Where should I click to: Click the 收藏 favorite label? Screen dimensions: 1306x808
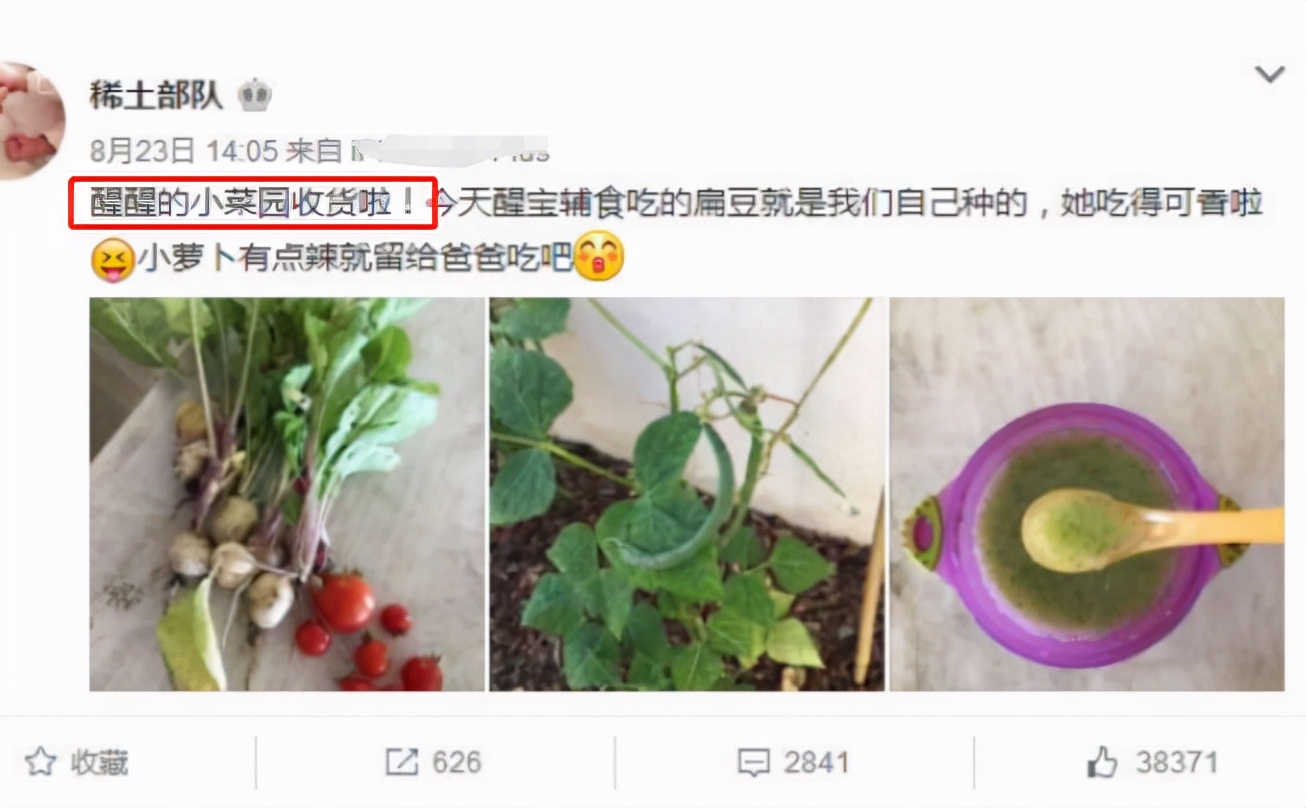click(x=100, y=763)
